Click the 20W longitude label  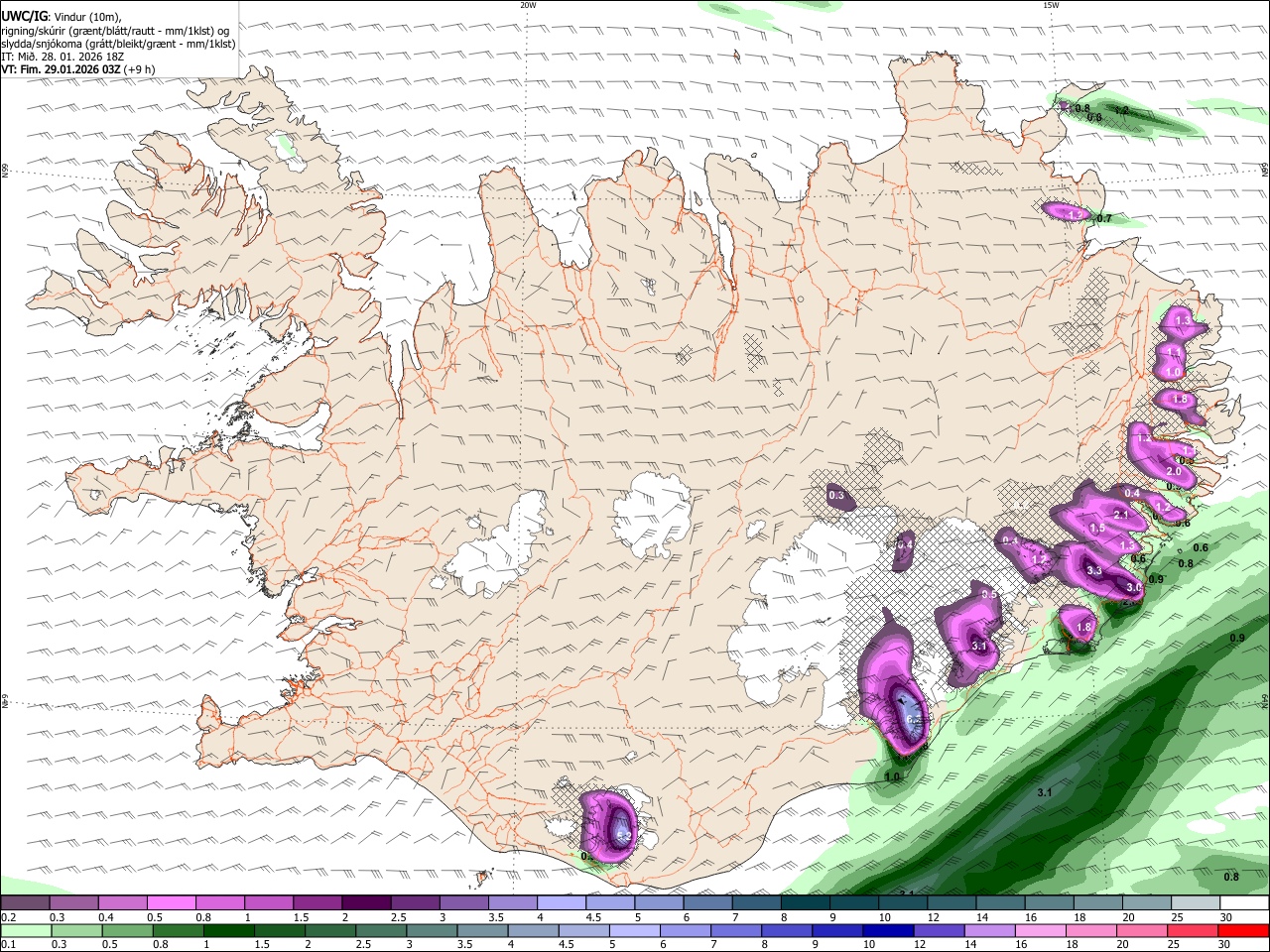528,5
